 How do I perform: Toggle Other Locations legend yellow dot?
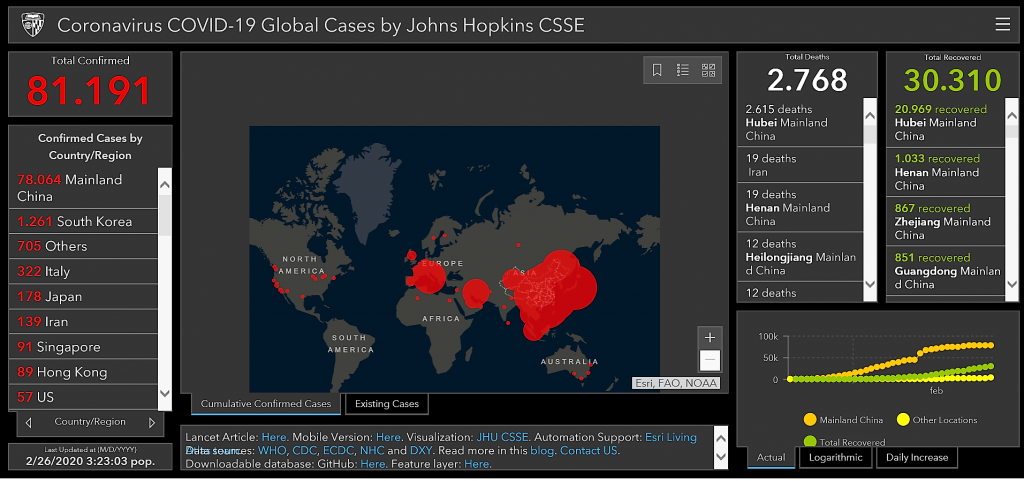[903, 420]
